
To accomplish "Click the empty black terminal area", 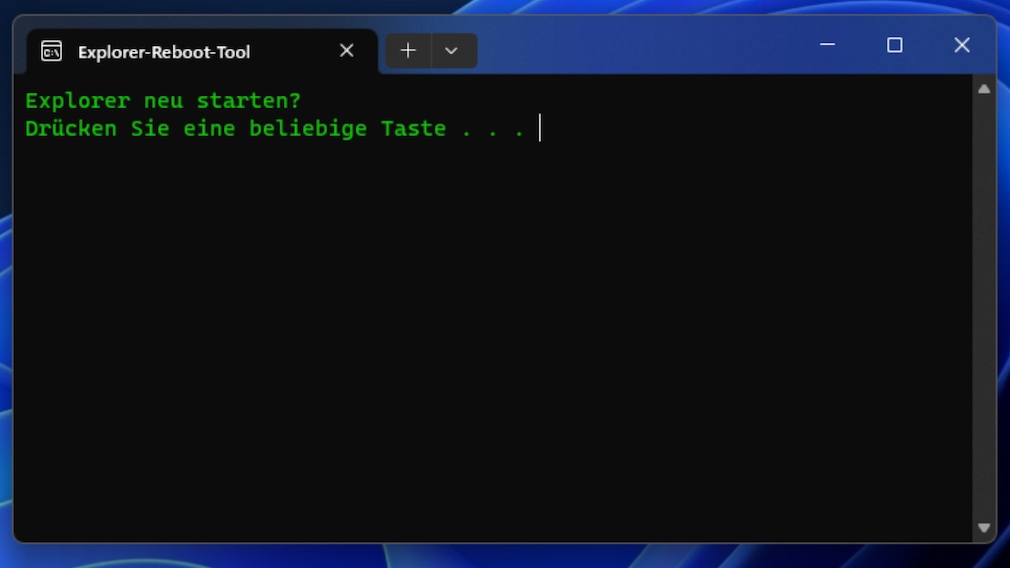I will click(490, 340).
